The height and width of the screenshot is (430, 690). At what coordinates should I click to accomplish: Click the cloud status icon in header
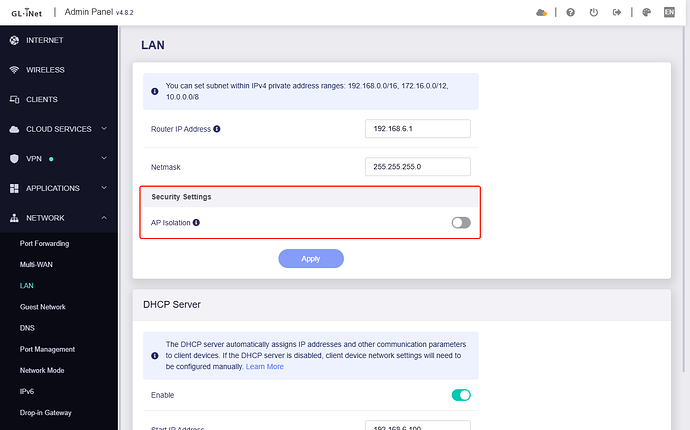[542, 13]
